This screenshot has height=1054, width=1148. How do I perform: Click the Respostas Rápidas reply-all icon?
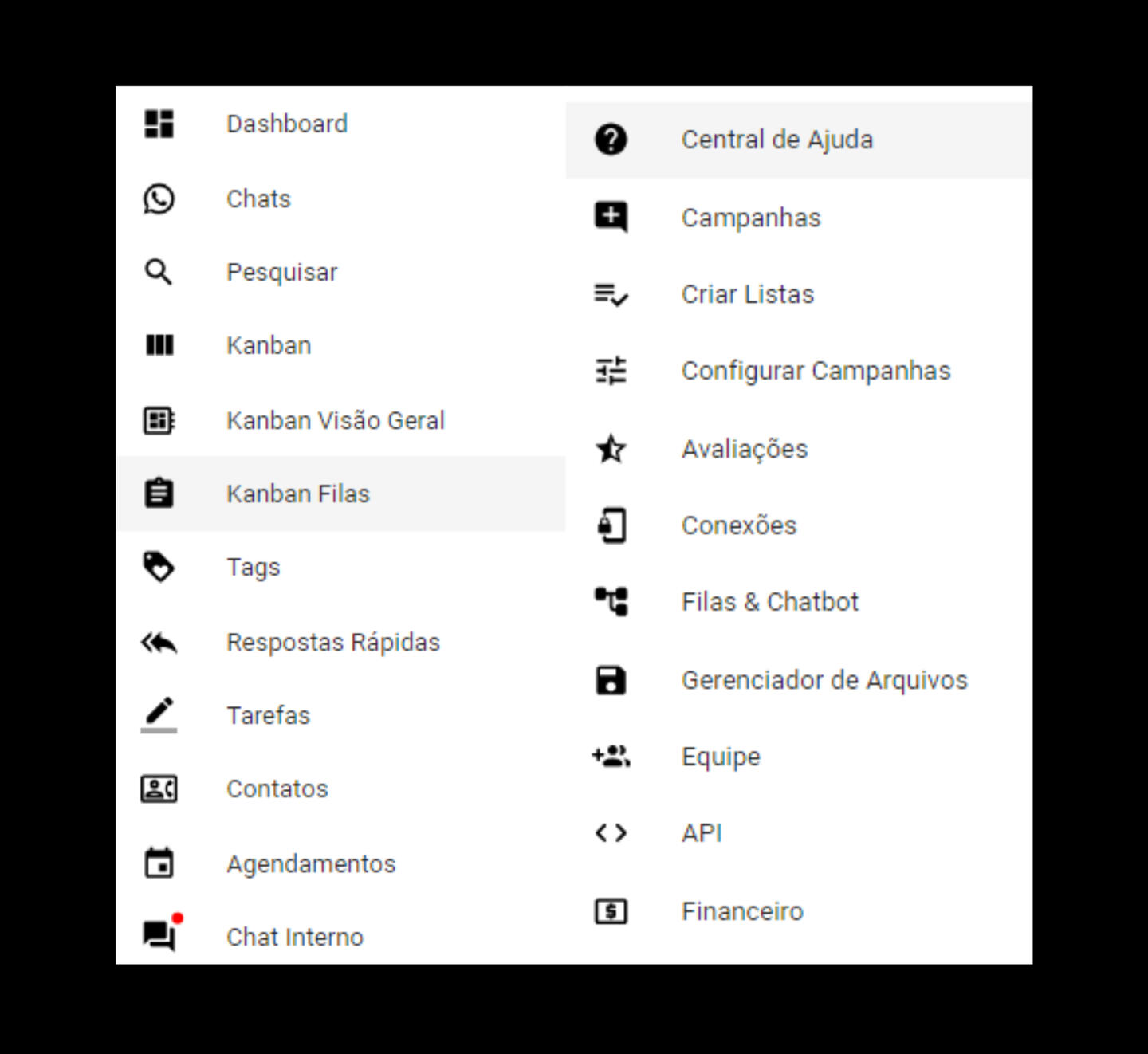click(159, 642)
